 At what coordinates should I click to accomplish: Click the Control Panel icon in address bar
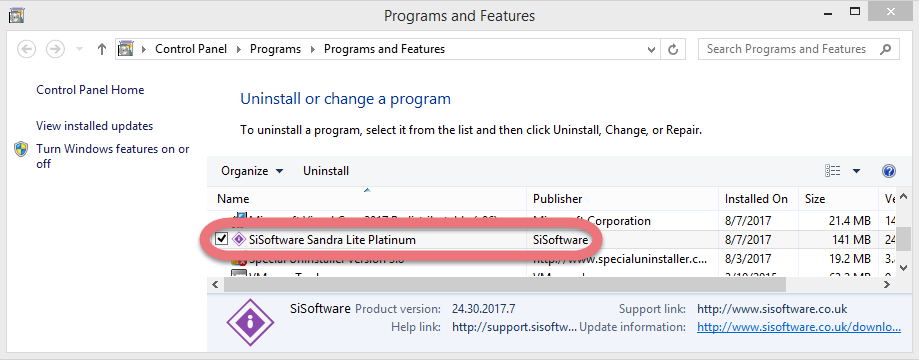[x=125, y=49]
